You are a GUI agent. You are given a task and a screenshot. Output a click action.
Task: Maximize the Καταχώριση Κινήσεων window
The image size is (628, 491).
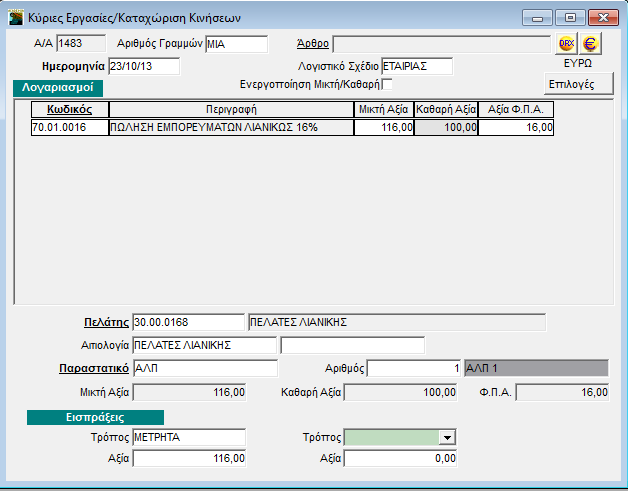pyautogui.click(x=570, y=18)
